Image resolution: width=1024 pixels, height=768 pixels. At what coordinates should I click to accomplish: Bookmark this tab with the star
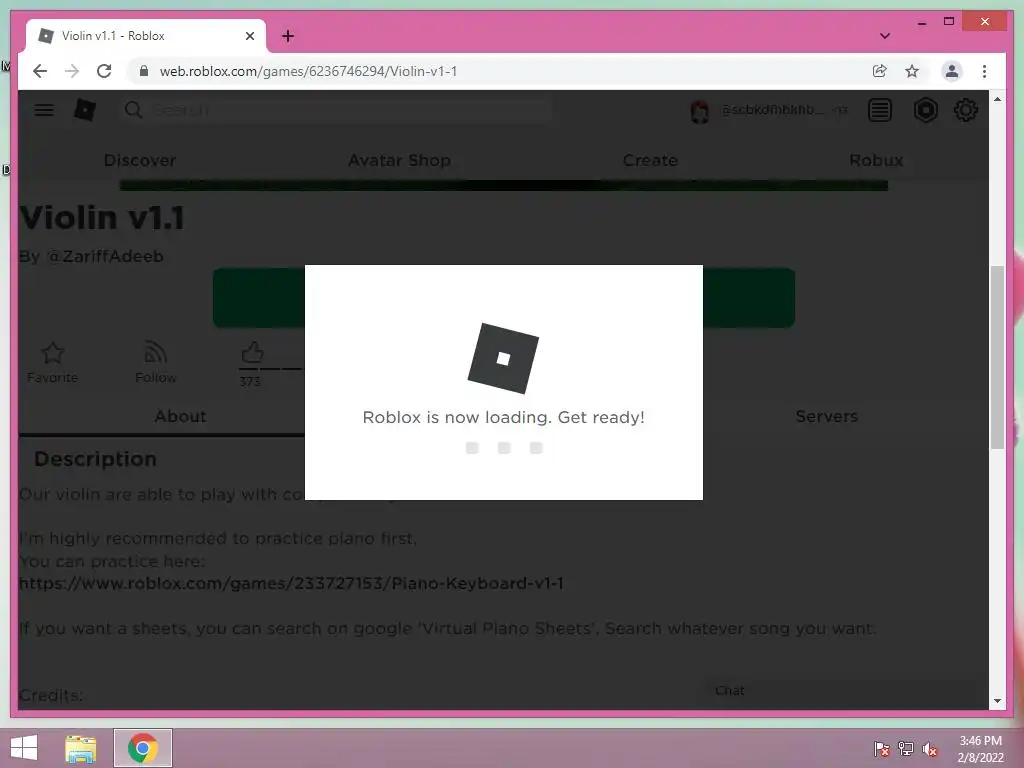pos(912,71)
